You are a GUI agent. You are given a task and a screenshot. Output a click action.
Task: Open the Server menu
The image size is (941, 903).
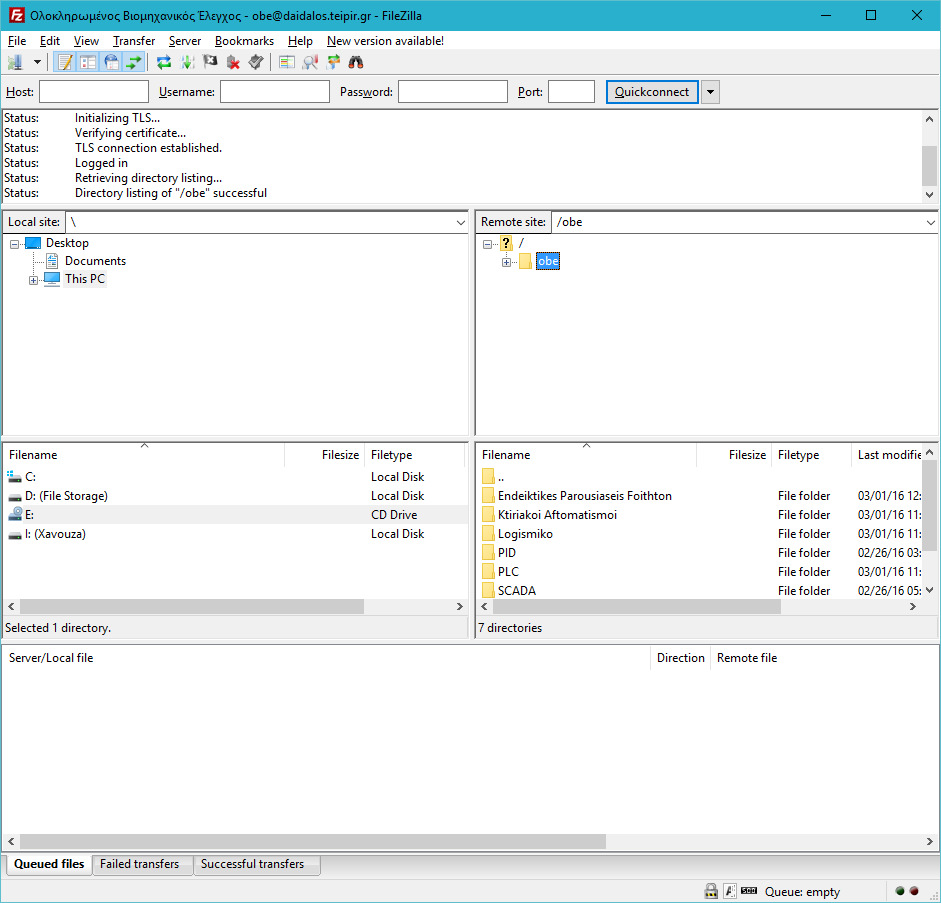(185, 41)
